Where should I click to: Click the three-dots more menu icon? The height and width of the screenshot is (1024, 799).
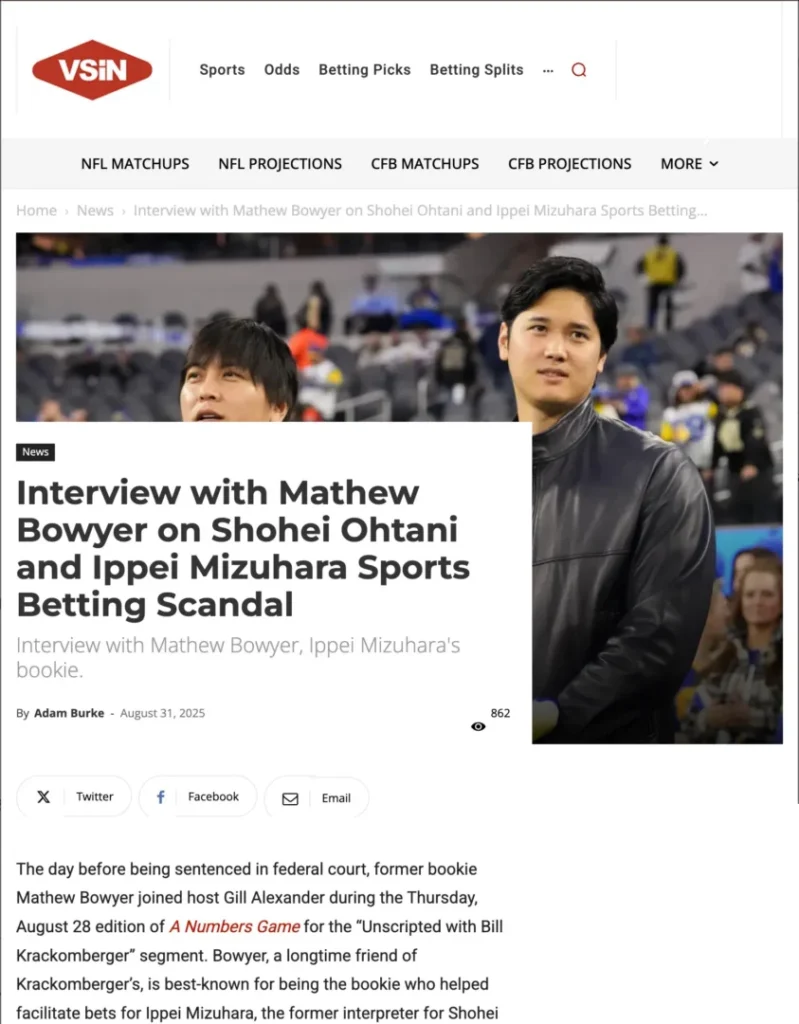pos(547,71)
